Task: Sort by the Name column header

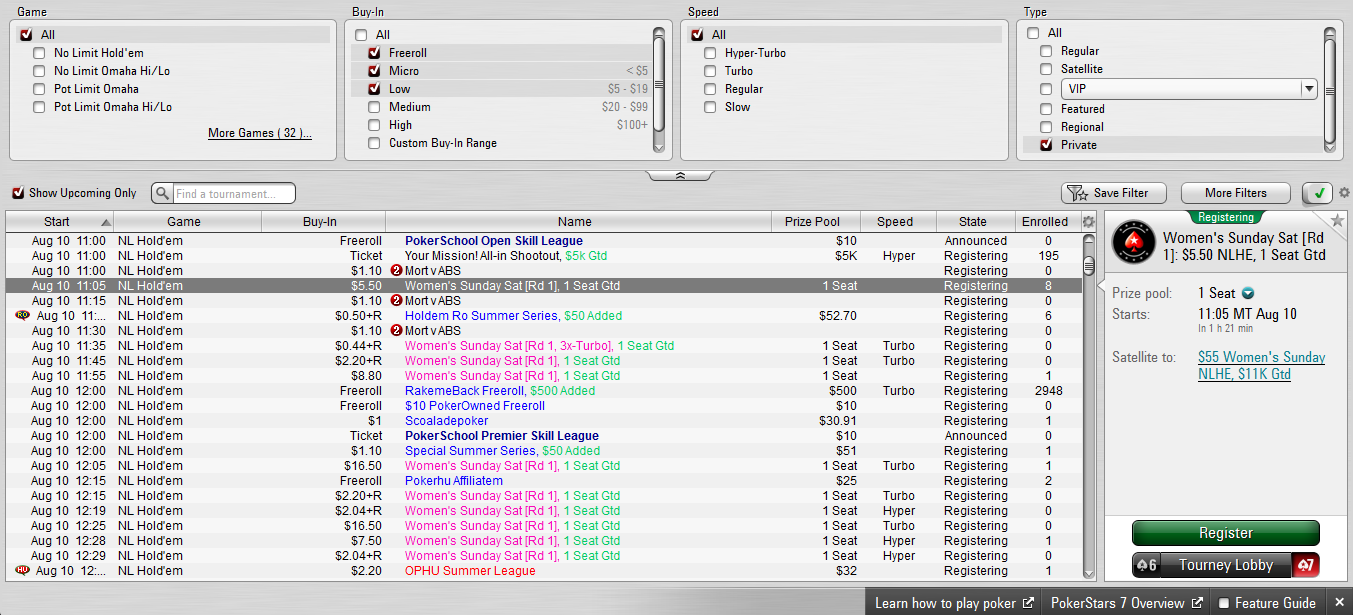Action: click(578, 222)
